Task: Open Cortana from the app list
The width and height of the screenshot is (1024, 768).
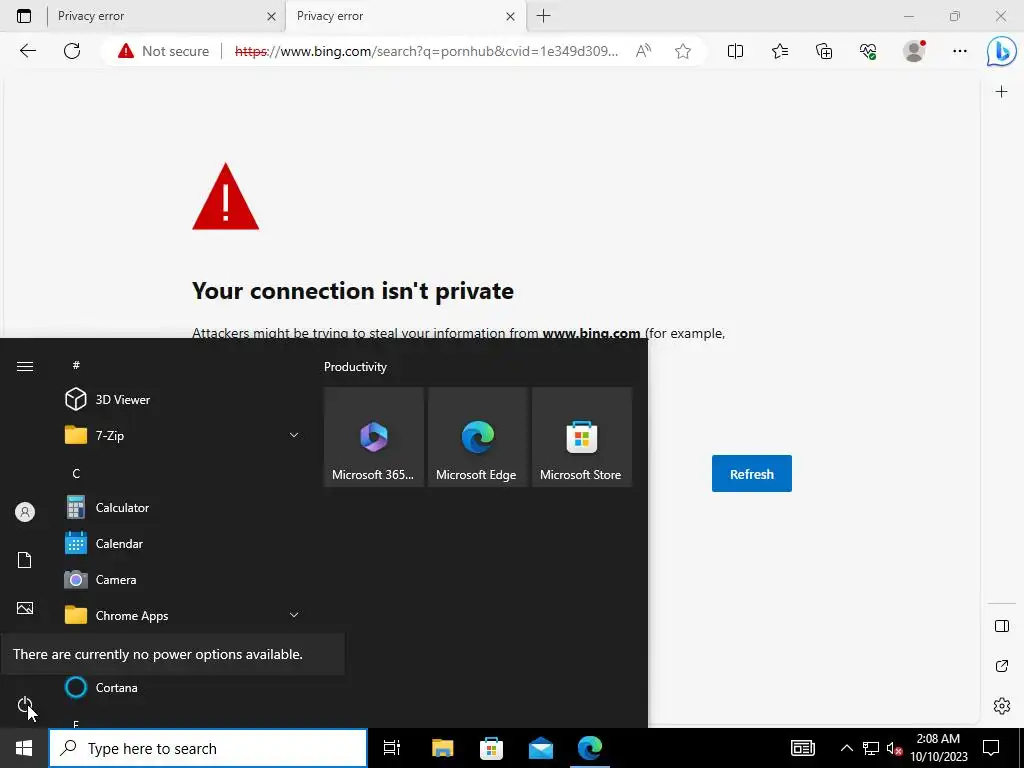Action: click(183, 687)
